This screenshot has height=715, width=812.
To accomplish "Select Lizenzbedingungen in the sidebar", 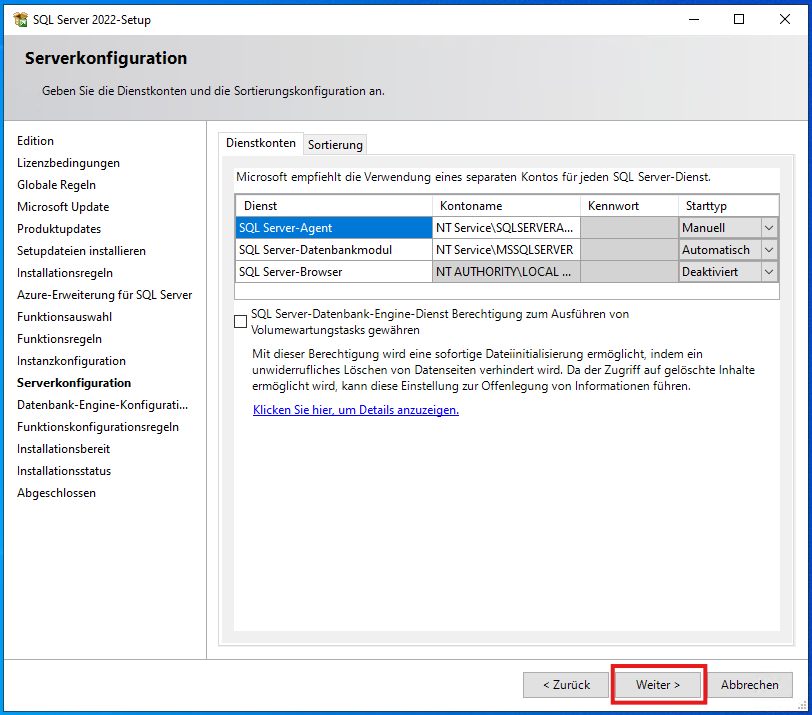I will (67, 162).
